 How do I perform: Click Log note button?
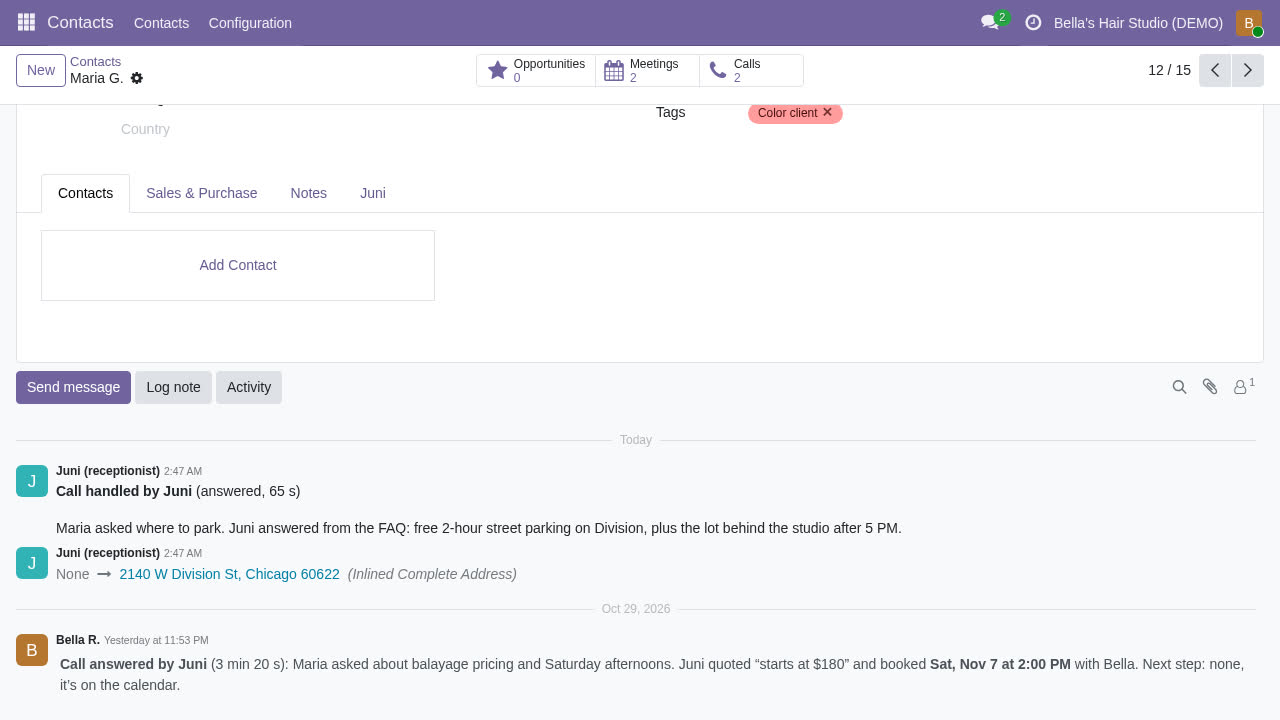pos(173,387)
